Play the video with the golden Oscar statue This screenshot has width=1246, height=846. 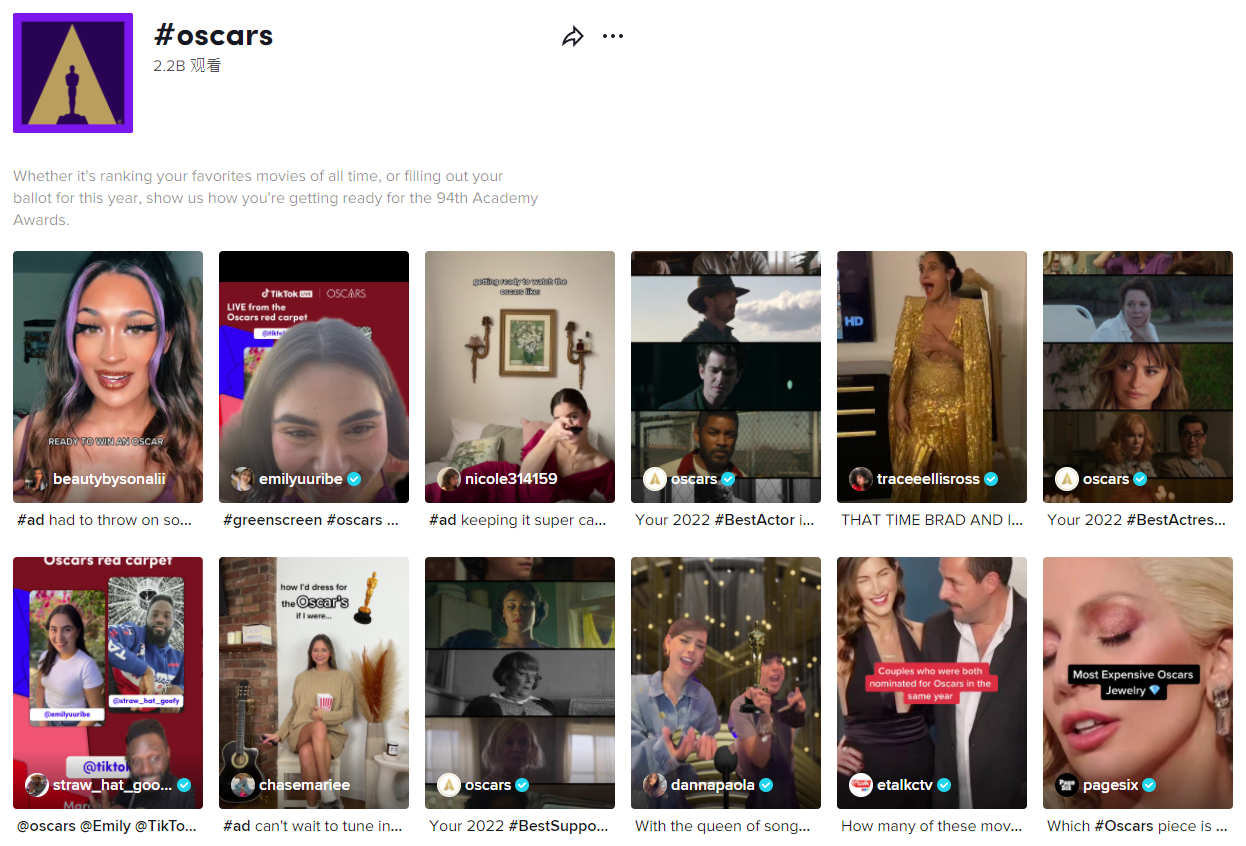pos(726,683)
